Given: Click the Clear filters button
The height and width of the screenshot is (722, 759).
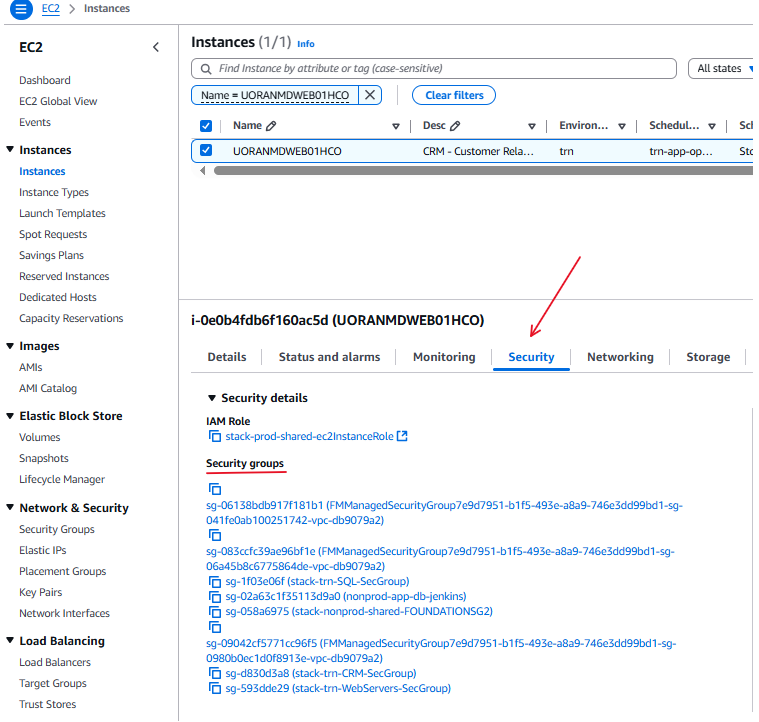Looking at the screenshot, I should [x=454, y=95].
